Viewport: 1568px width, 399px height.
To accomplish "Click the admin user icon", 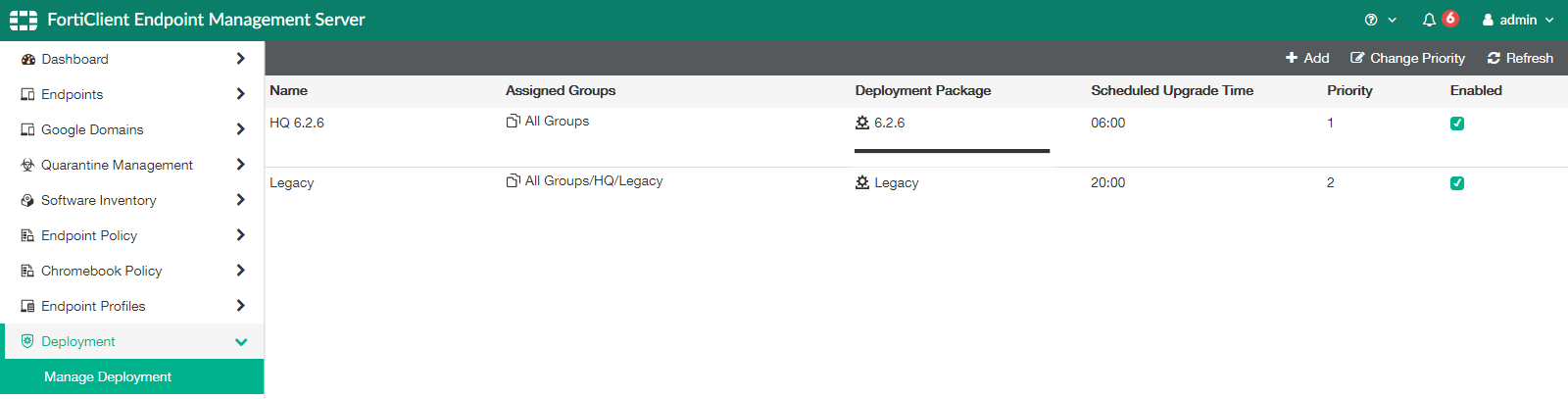I will point(1488,20).
